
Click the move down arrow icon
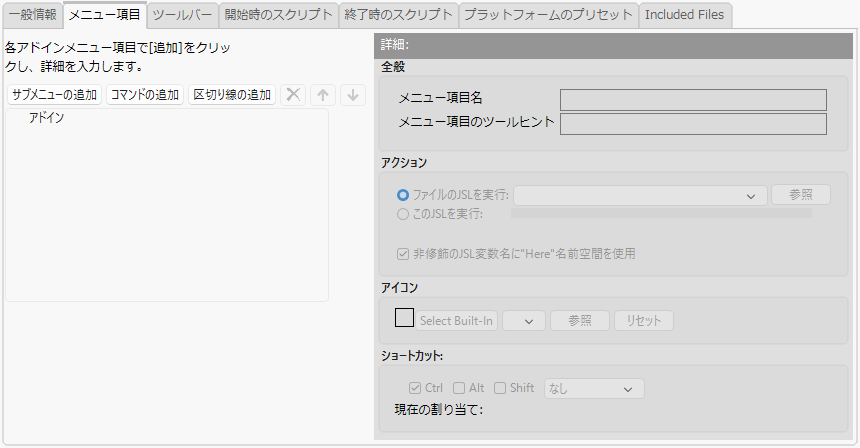(353, 95)
